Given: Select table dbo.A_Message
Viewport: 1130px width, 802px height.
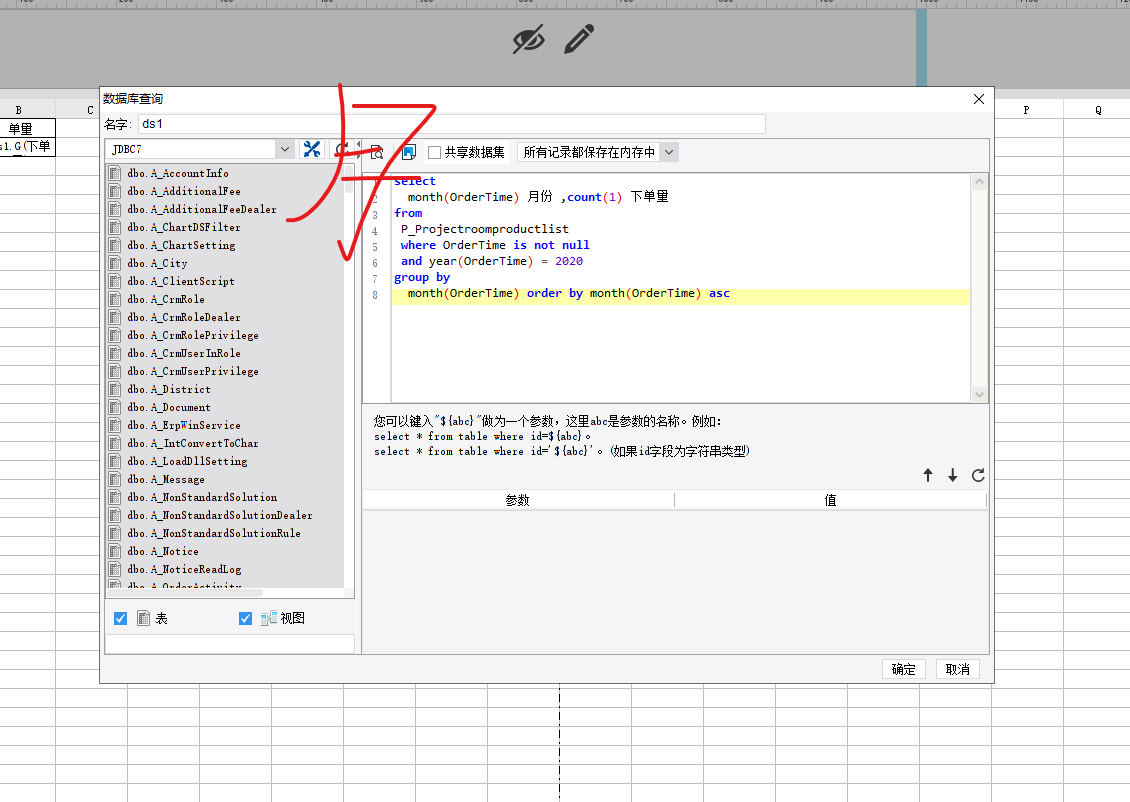Looking at the screenshot, I should click(x=166, y=479).
